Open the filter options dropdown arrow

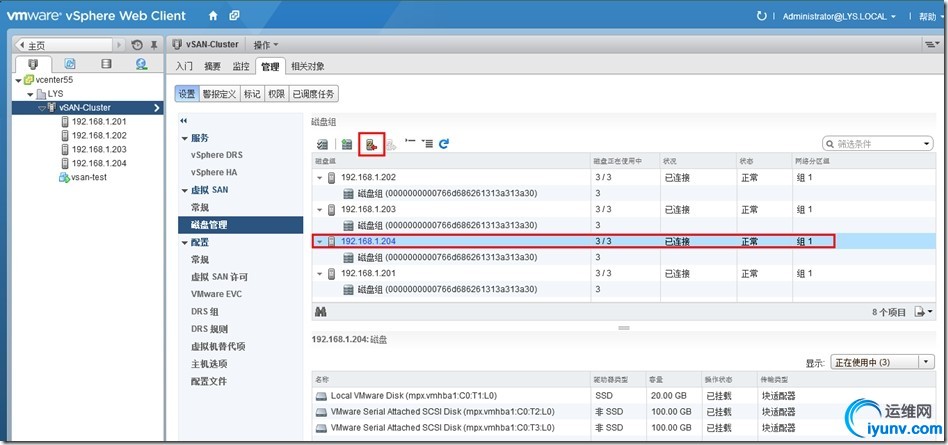click(927, 144)
